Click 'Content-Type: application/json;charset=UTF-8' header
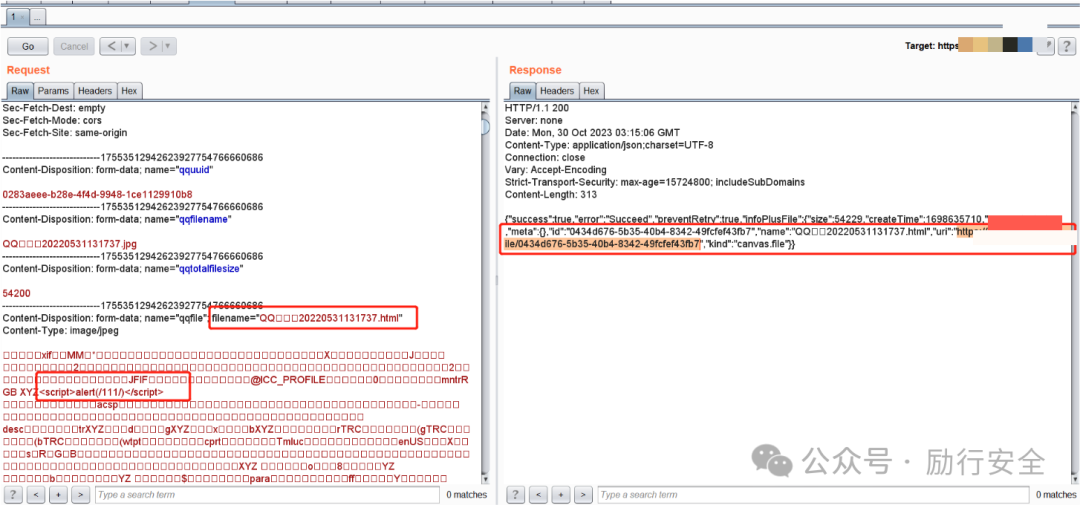The height and width of the screenshot is (505, 1080). click(x=610, y=145)
